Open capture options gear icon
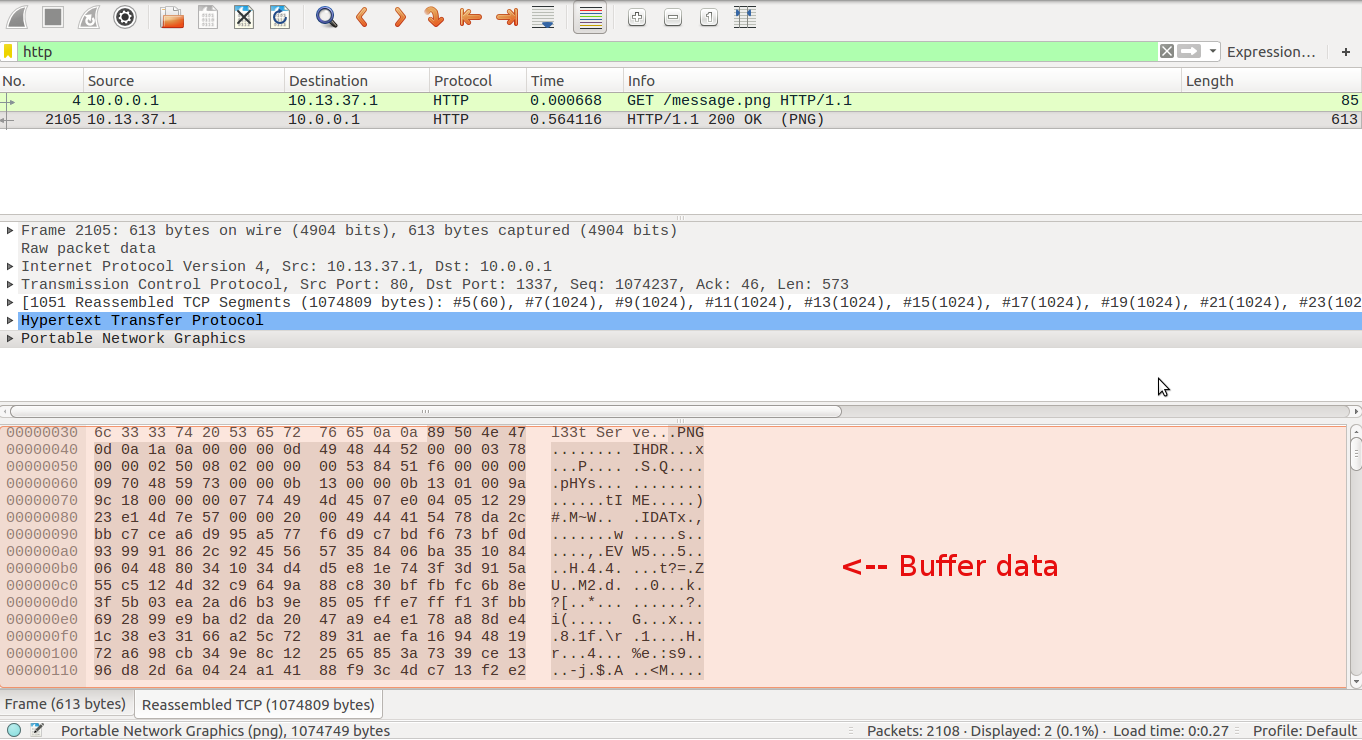Viewport: 1362px width, 740px height. (x=125, y=16)
